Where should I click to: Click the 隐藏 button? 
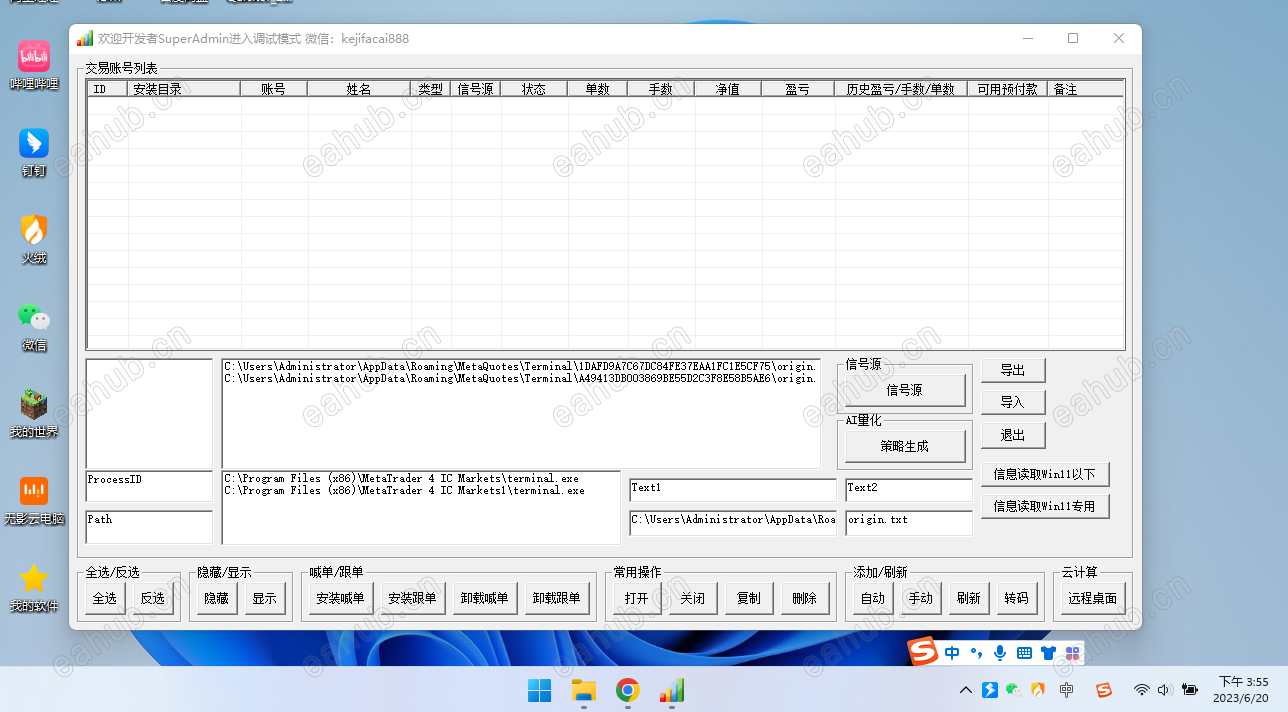click(x=217, y=598)
